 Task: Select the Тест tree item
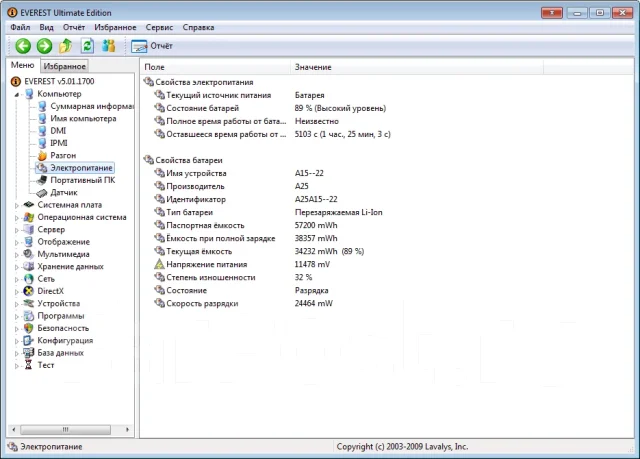46,365
